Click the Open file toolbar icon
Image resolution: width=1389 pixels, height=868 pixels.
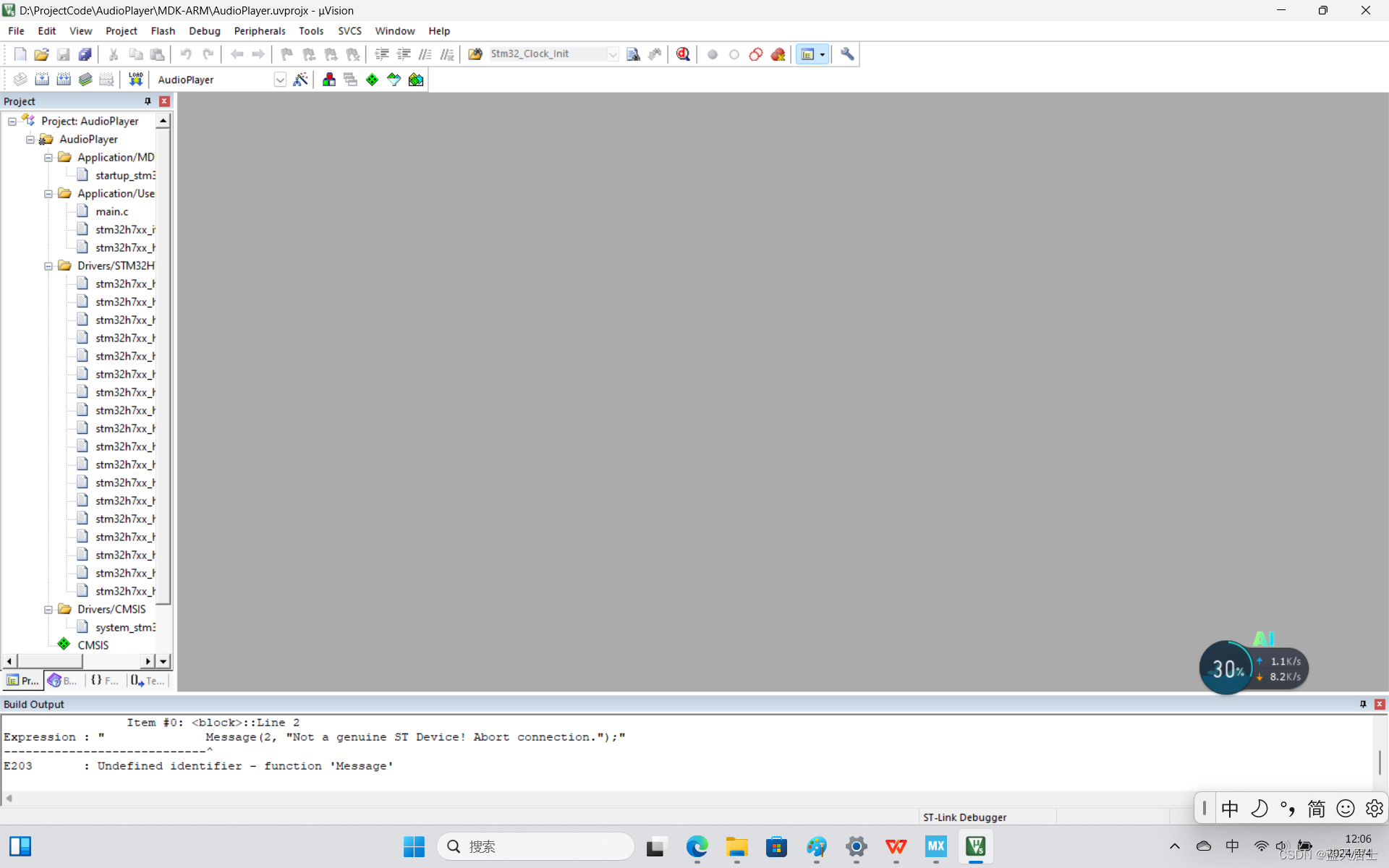[x=41, y=54]
